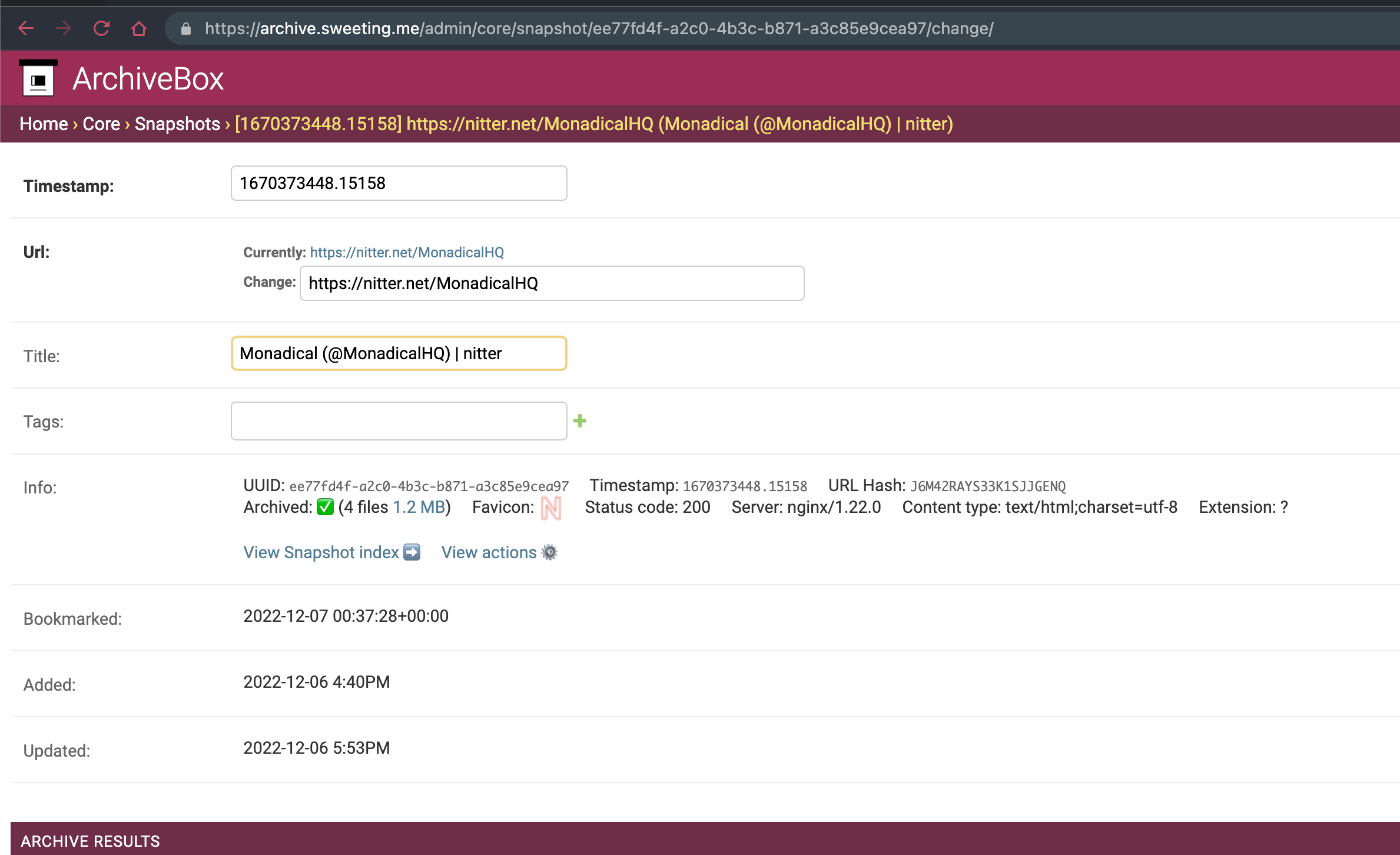Viewport: 1400px width, 855px height.
Task: Click the gear icon beside View actions
Action: [x=549, y=552]
